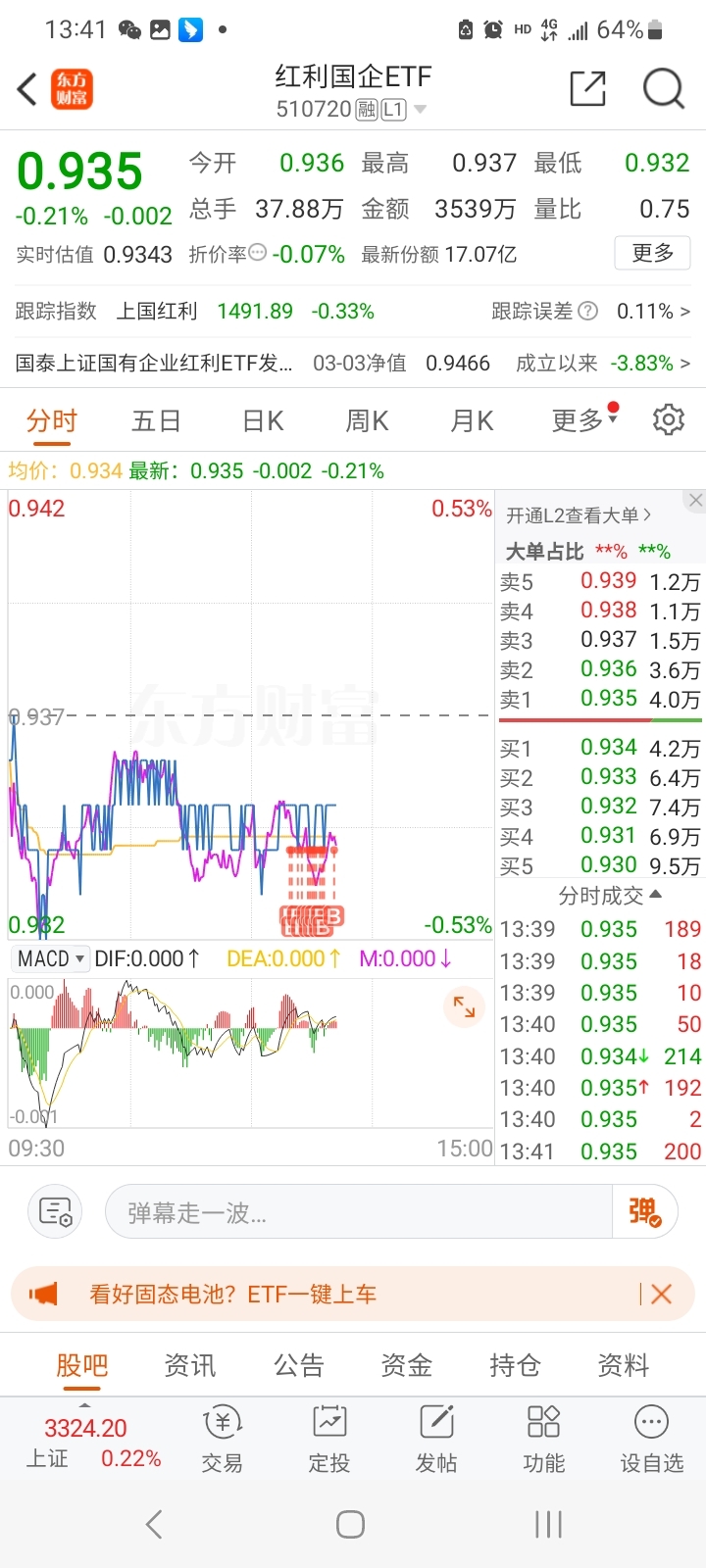Open 定投 scheduled investment icon
The image size is (706, 1568).
pos(329,1439)
